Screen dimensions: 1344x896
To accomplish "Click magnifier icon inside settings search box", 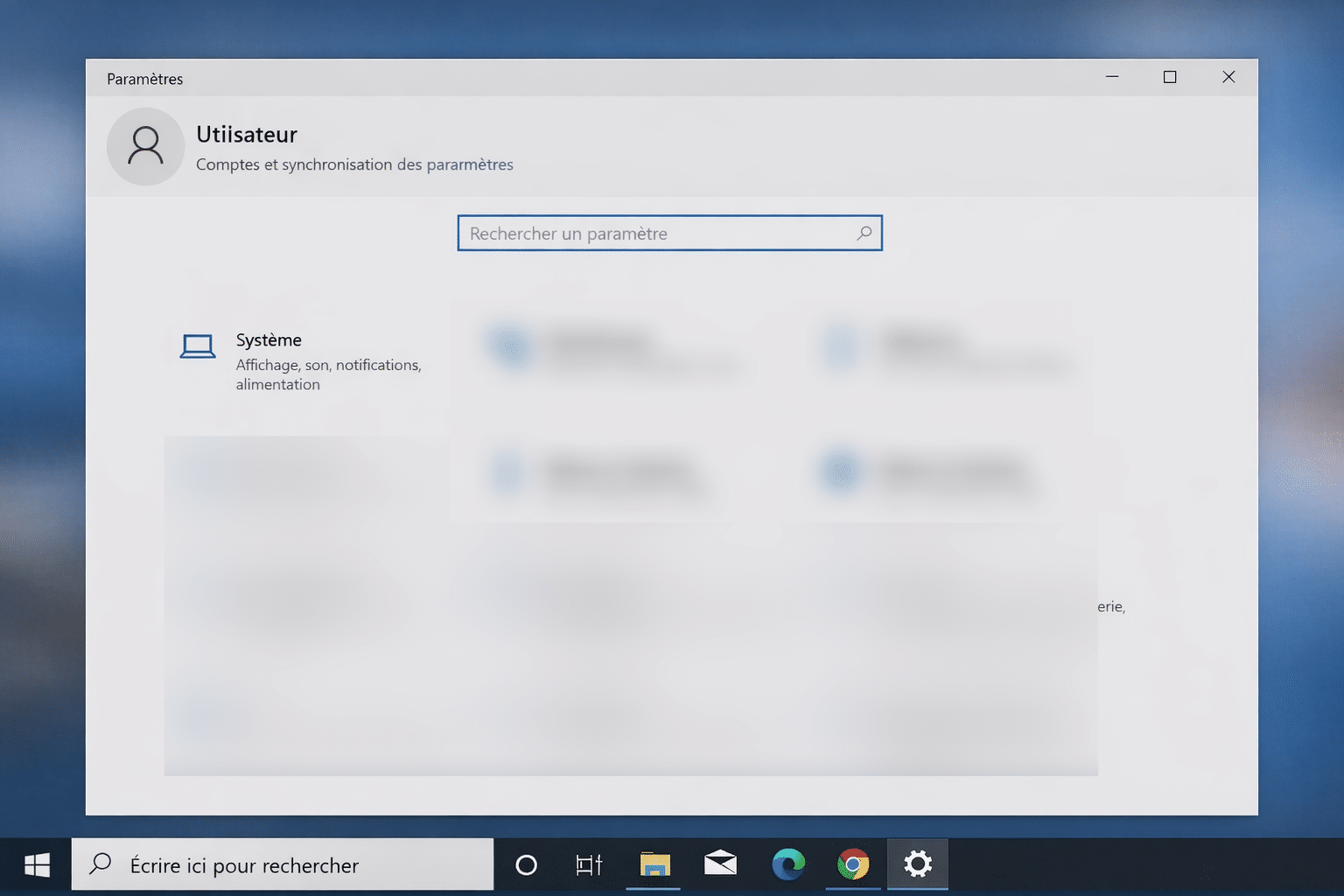I will click(x=864, y=234).
